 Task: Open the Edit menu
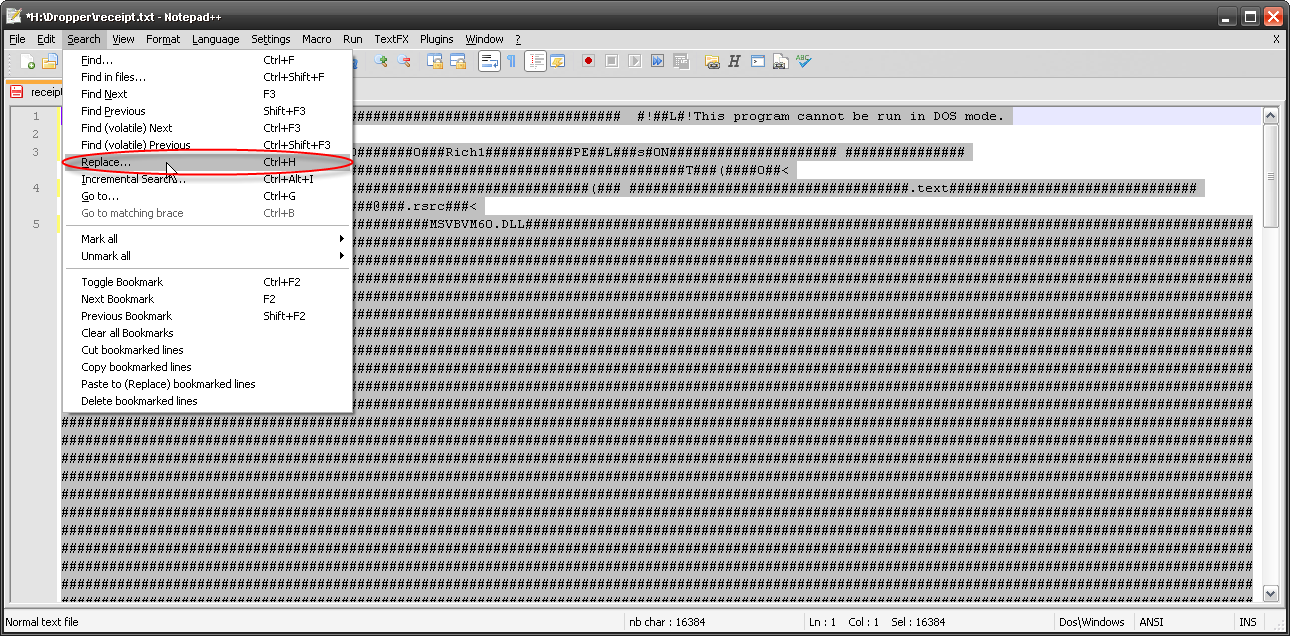coord(46,39)
